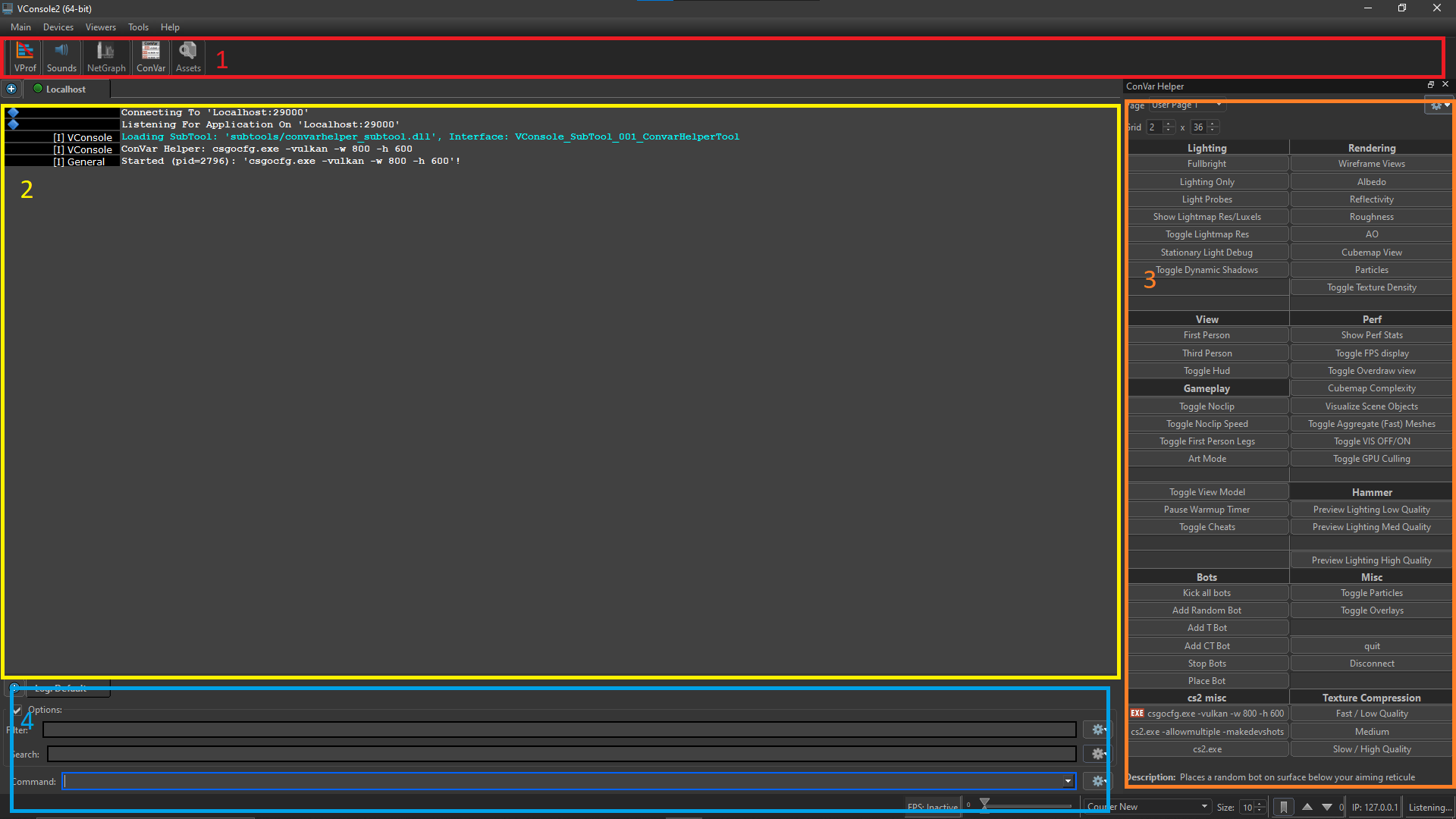Toggle the Options checkbox

(x=17, y=710)
